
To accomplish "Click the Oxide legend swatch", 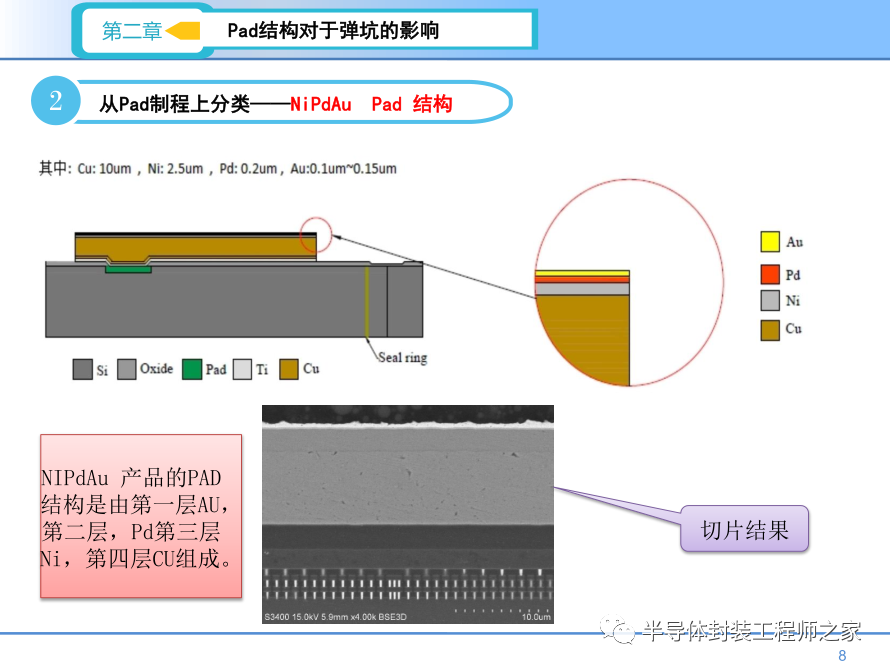I will coord(127,369).
